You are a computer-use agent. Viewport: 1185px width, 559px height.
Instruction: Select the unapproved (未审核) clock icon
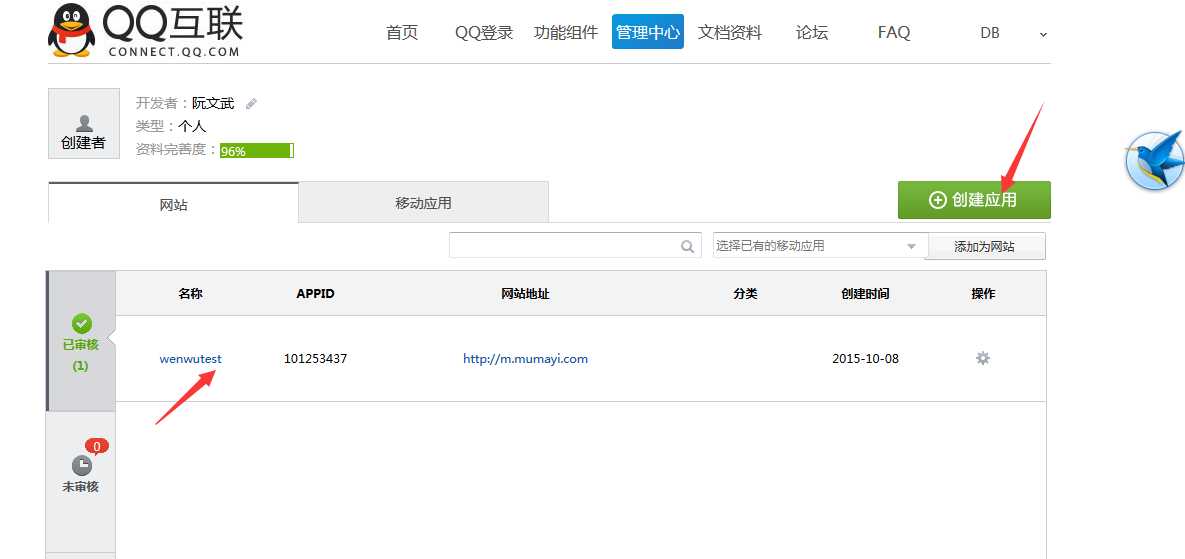click(x=82, y=465)
